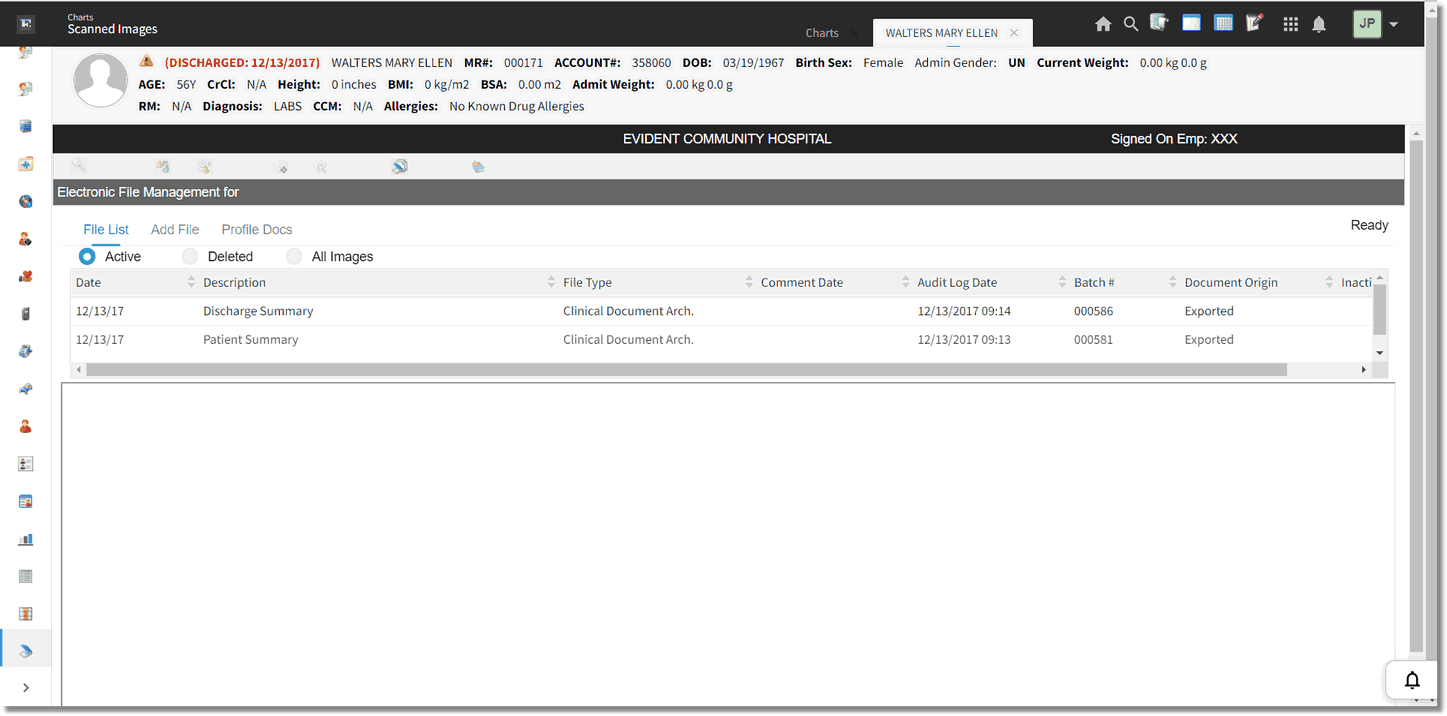1447x716 pixels.
Task: Click the orange table grid sidebar icon
Action: point(26,614)
